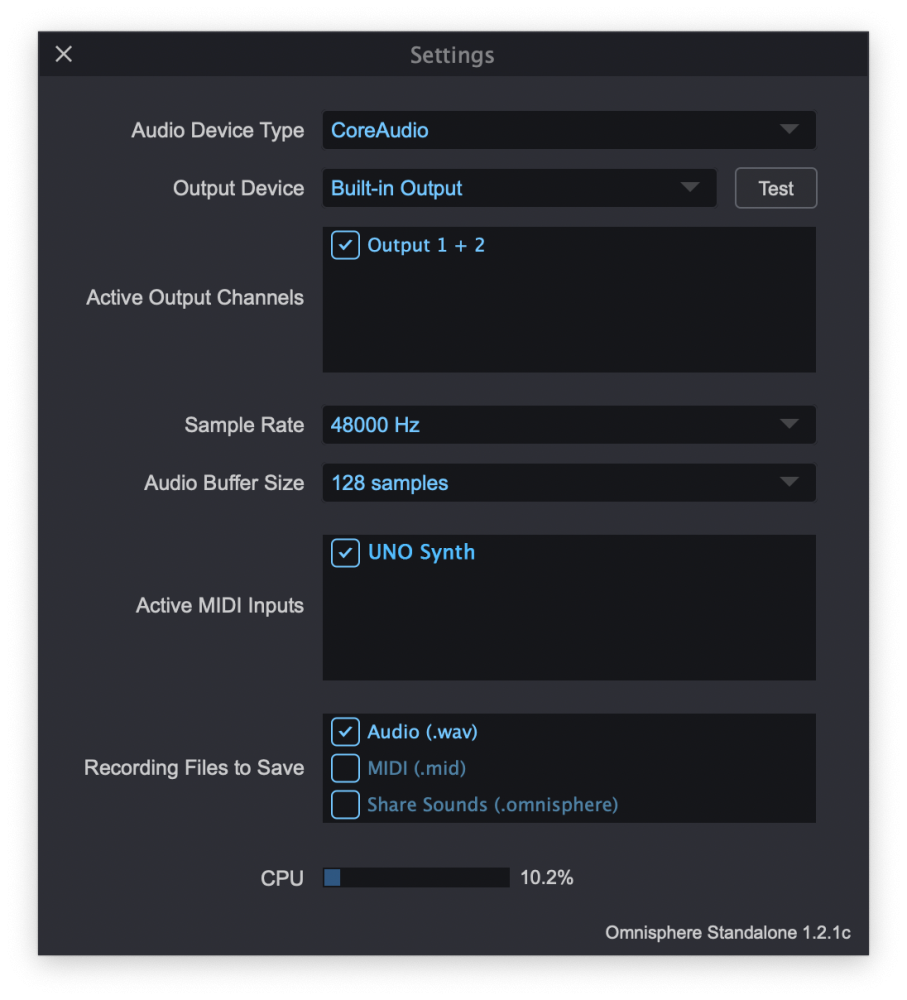The height and width of the screenshot is (1000, 907).
Task: Toggle the UNO Synth MIDI input
Action: pyautogui.click(x=344, y=552)
